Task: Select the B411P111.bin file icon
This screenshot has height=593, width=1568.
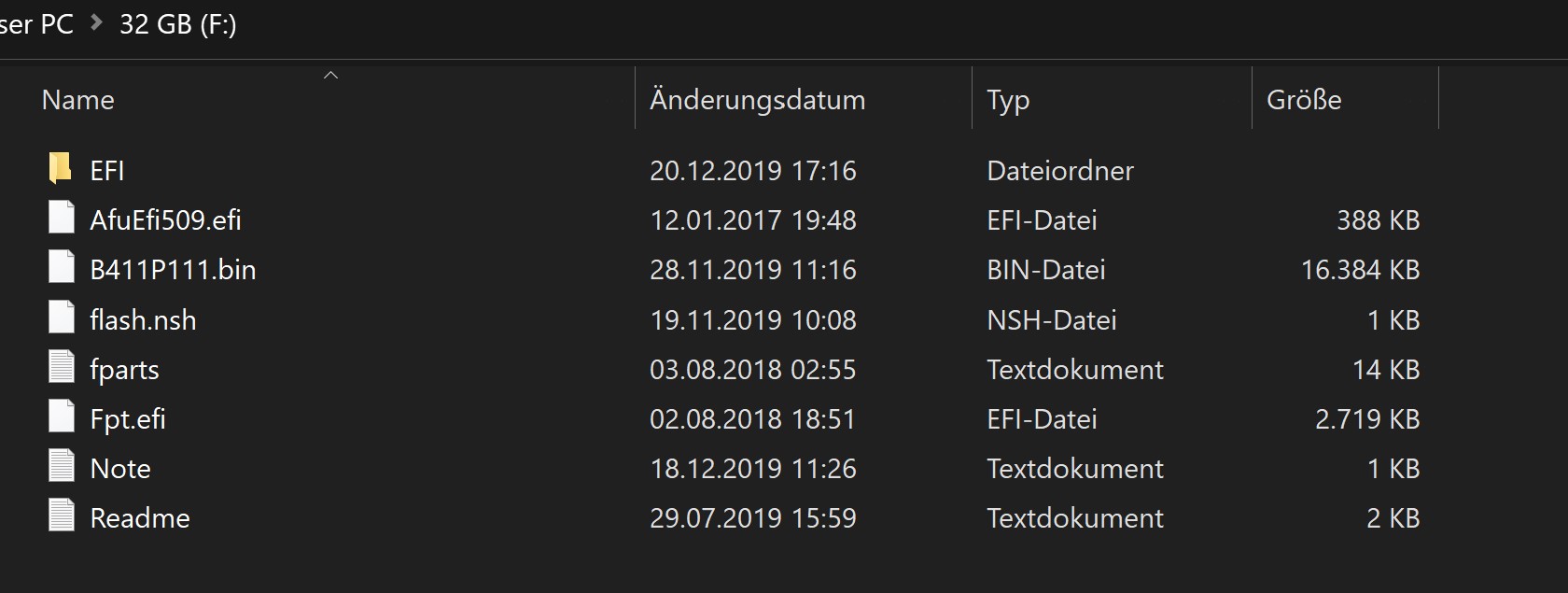Action: click(x=61, y=268)
